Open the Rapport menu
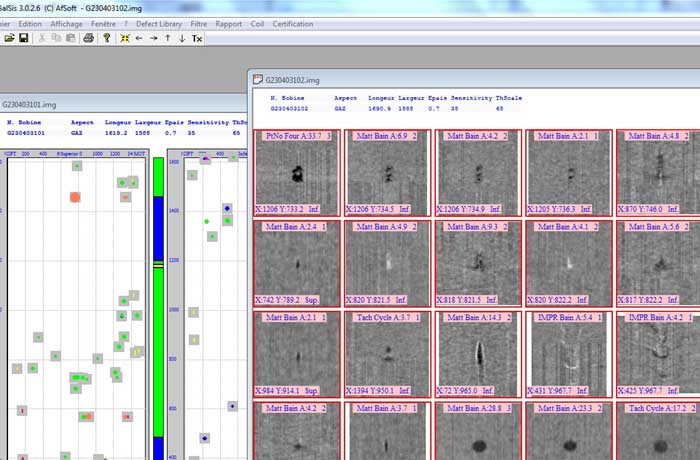The height and width of the screenshot is (460, 700). [x=229, y=24]
